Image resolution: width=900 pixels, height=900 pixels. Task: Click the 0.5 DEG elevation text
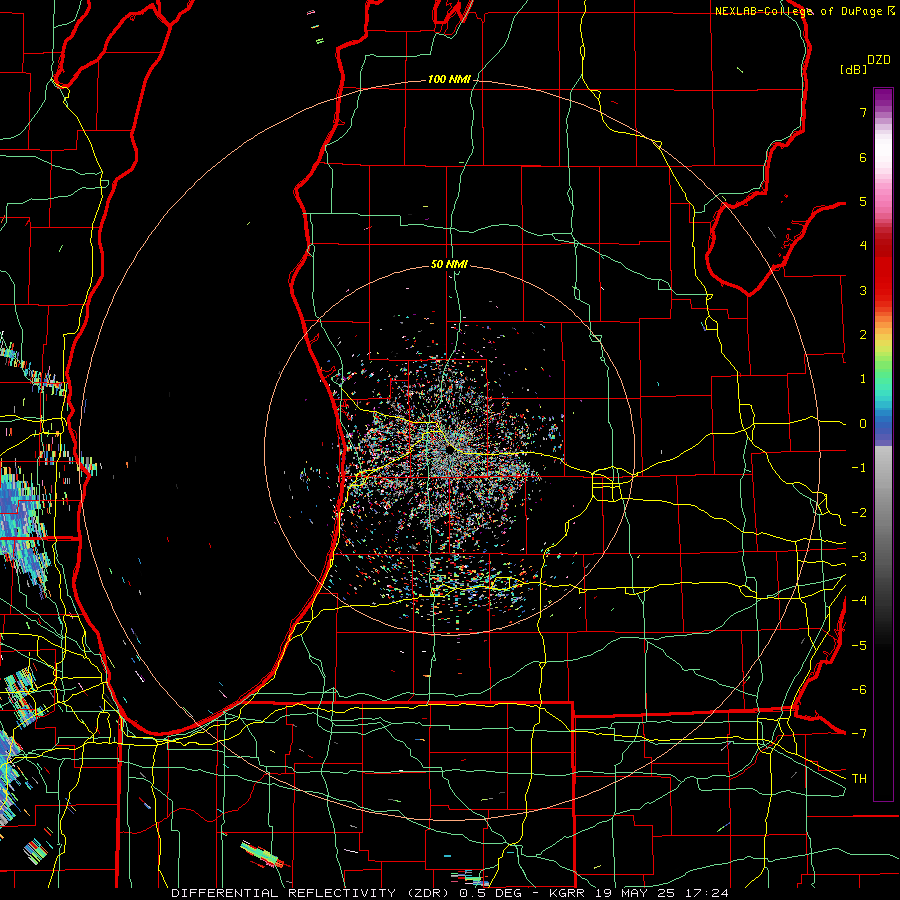tap(490, 893)
